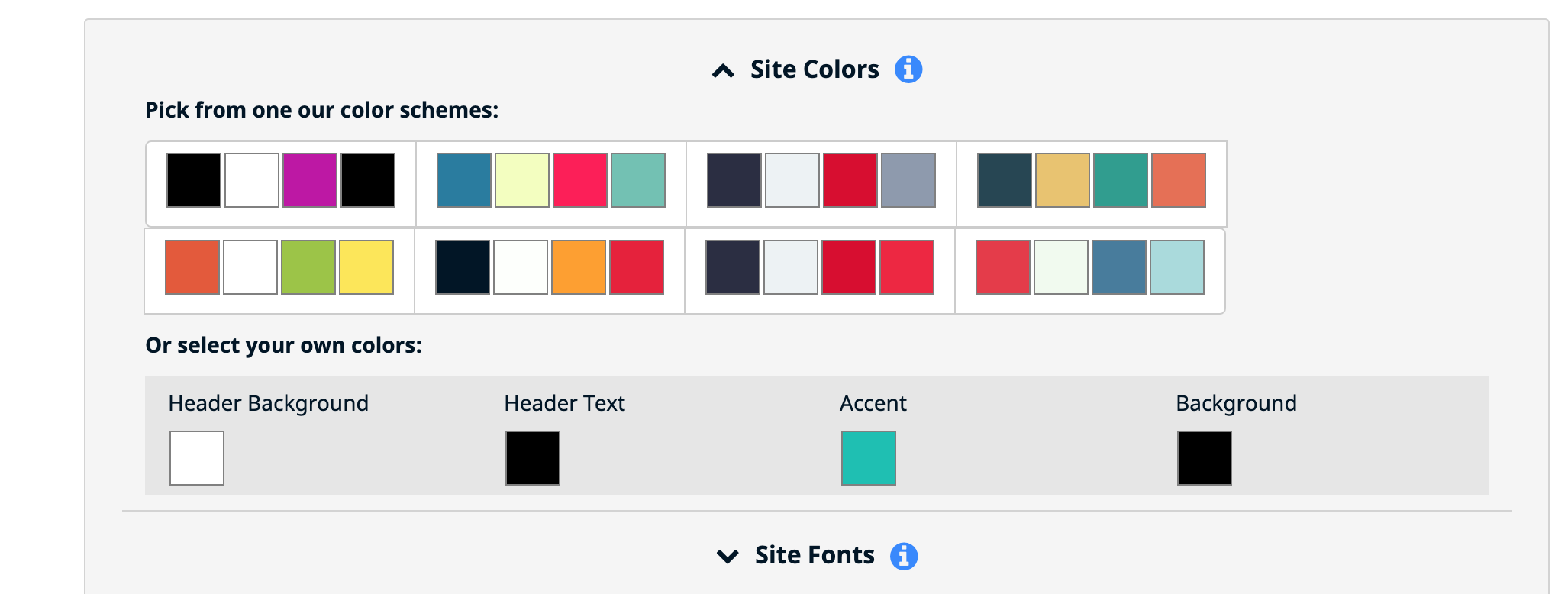Pick the gray-blue swatch in the navy/red scheme

pos(908,180)
